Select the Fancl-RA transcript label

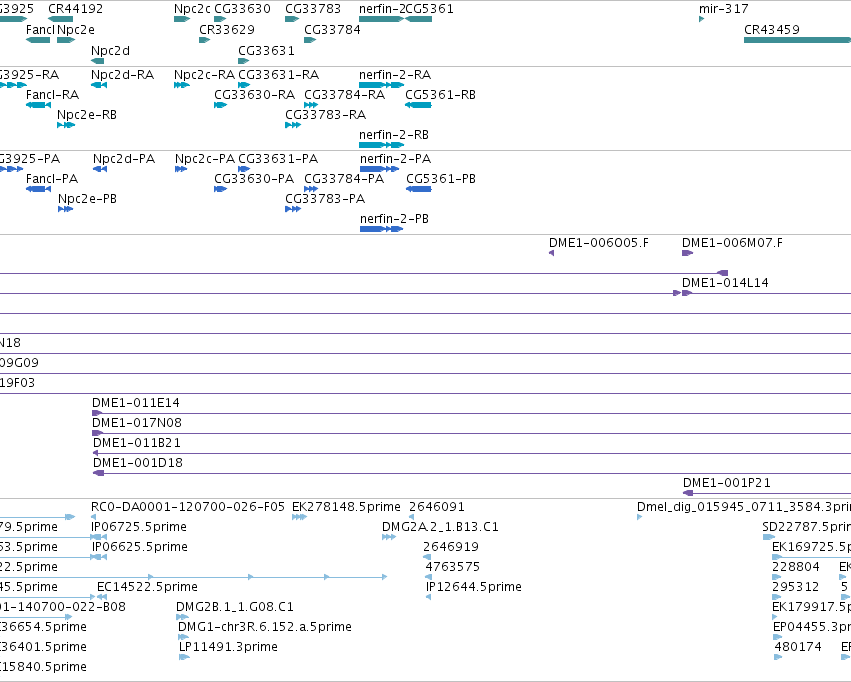53,94
